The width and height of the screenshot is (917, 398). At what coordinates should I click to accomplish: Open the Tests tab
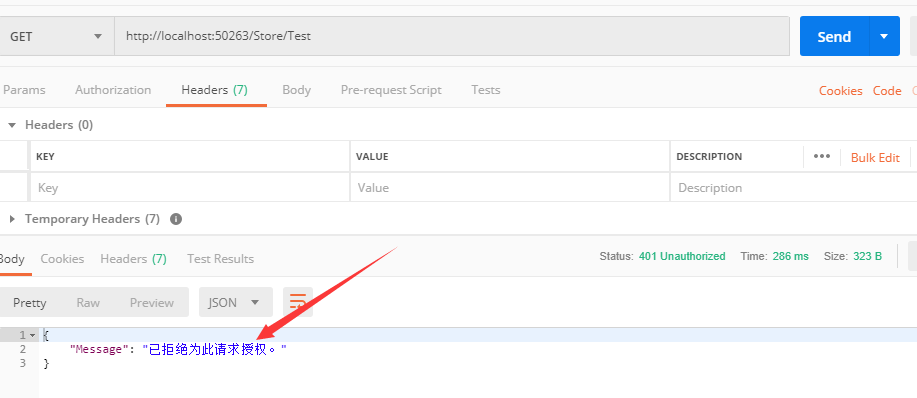(486, 90)
